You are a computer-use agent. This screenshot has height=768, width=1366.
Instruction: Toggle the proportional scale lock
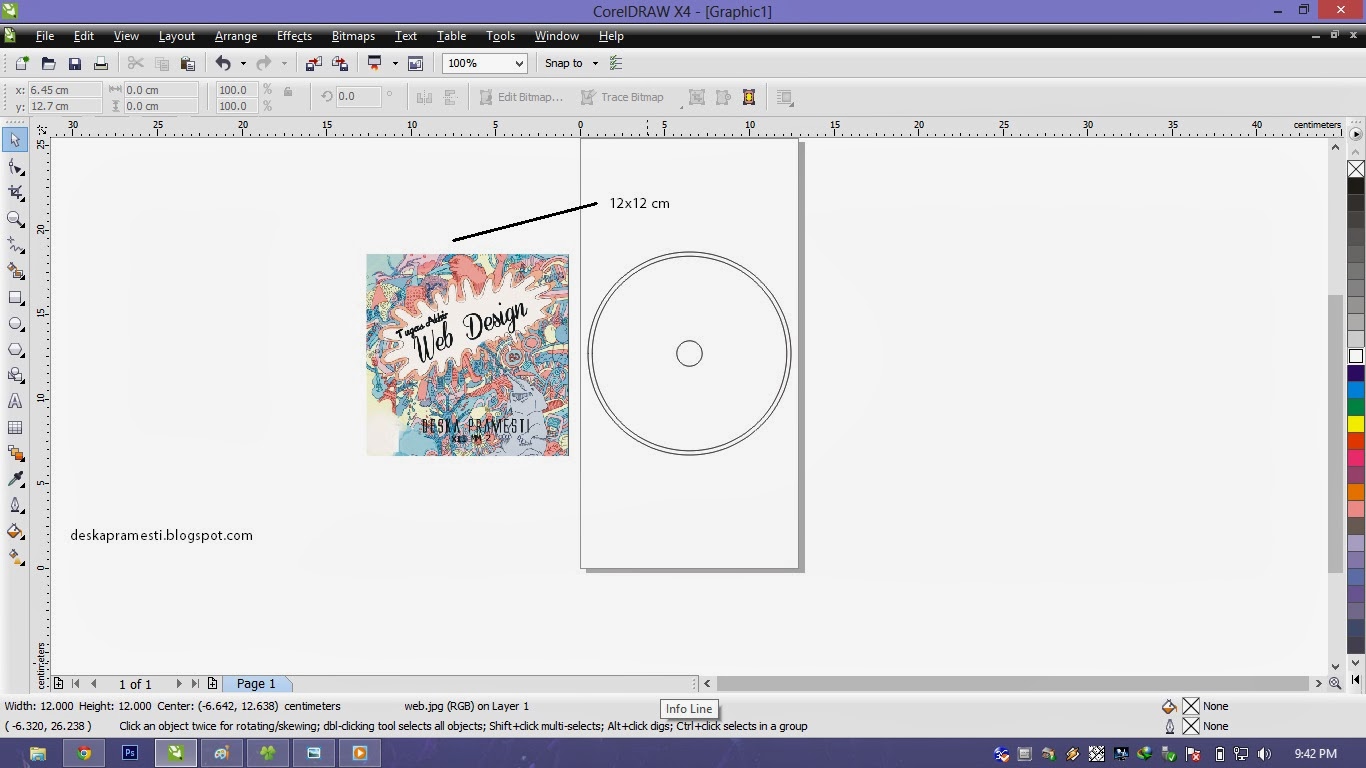(x=288, y=91)
